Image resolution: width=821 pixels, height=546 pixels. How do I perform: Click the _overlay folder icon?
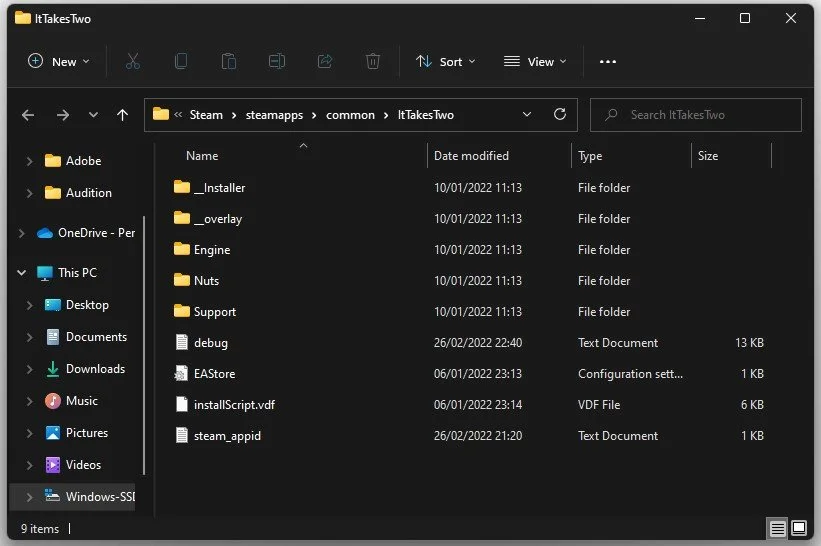(182, 218)
